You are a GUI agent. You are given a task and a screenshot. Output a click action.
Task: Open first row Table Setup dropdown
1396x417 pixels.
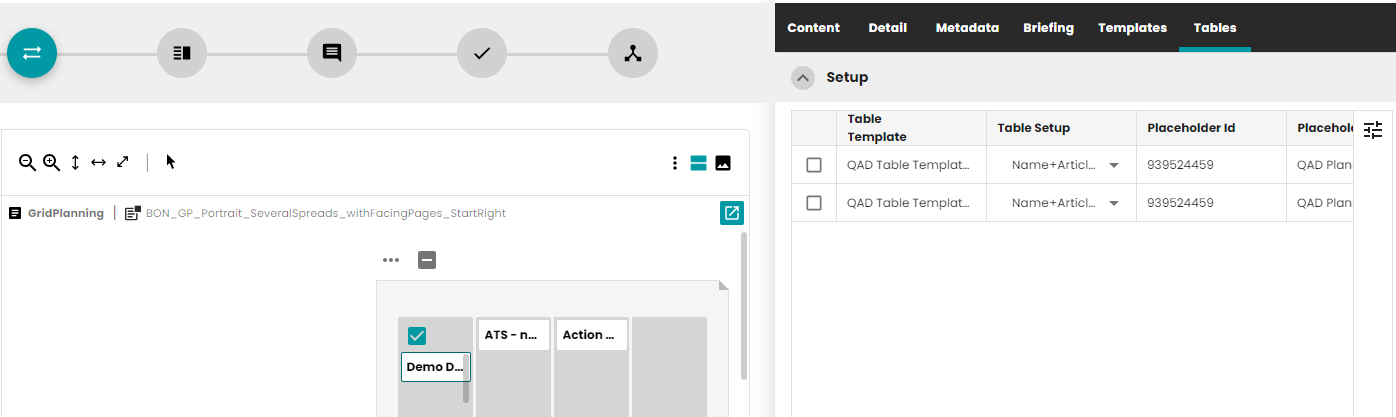pyautogui.click(x=1114, y=165)
